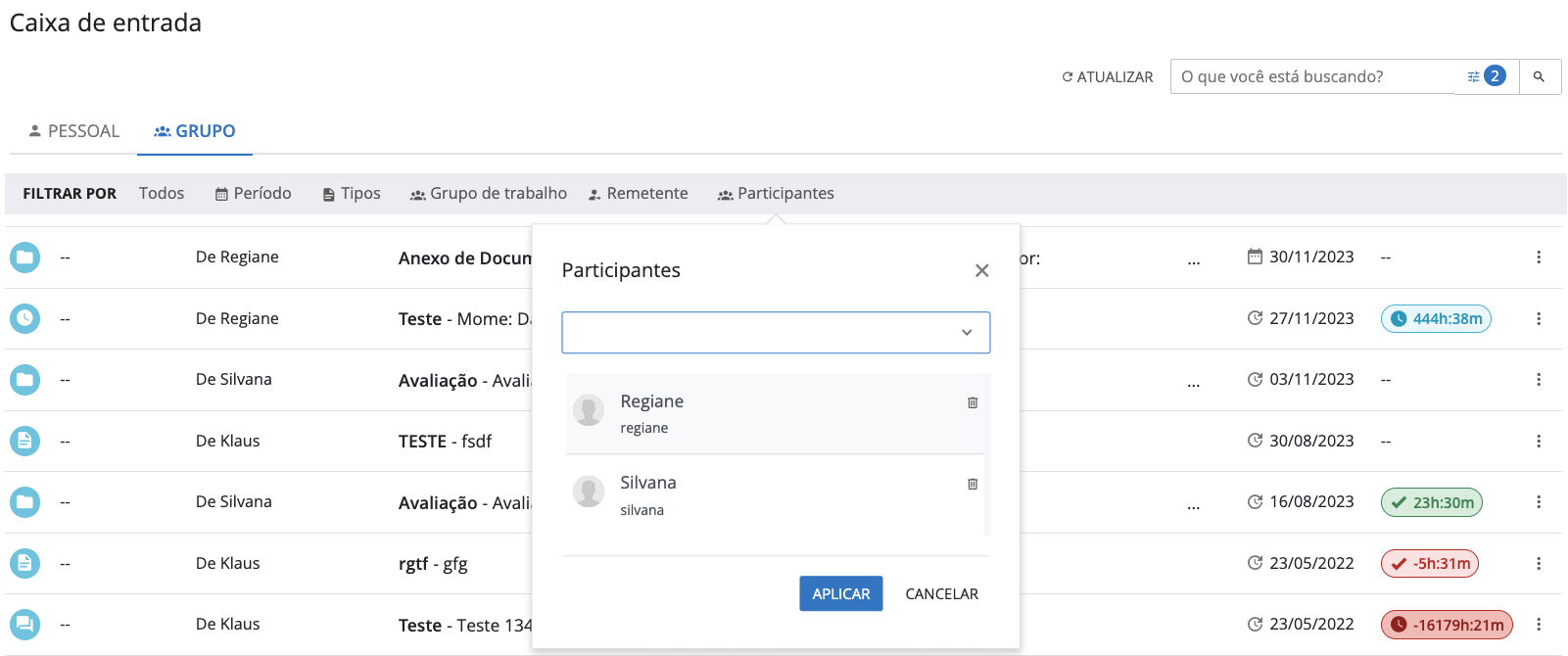
Task: Select the GRUPO tab
Action: pos(195,131)
